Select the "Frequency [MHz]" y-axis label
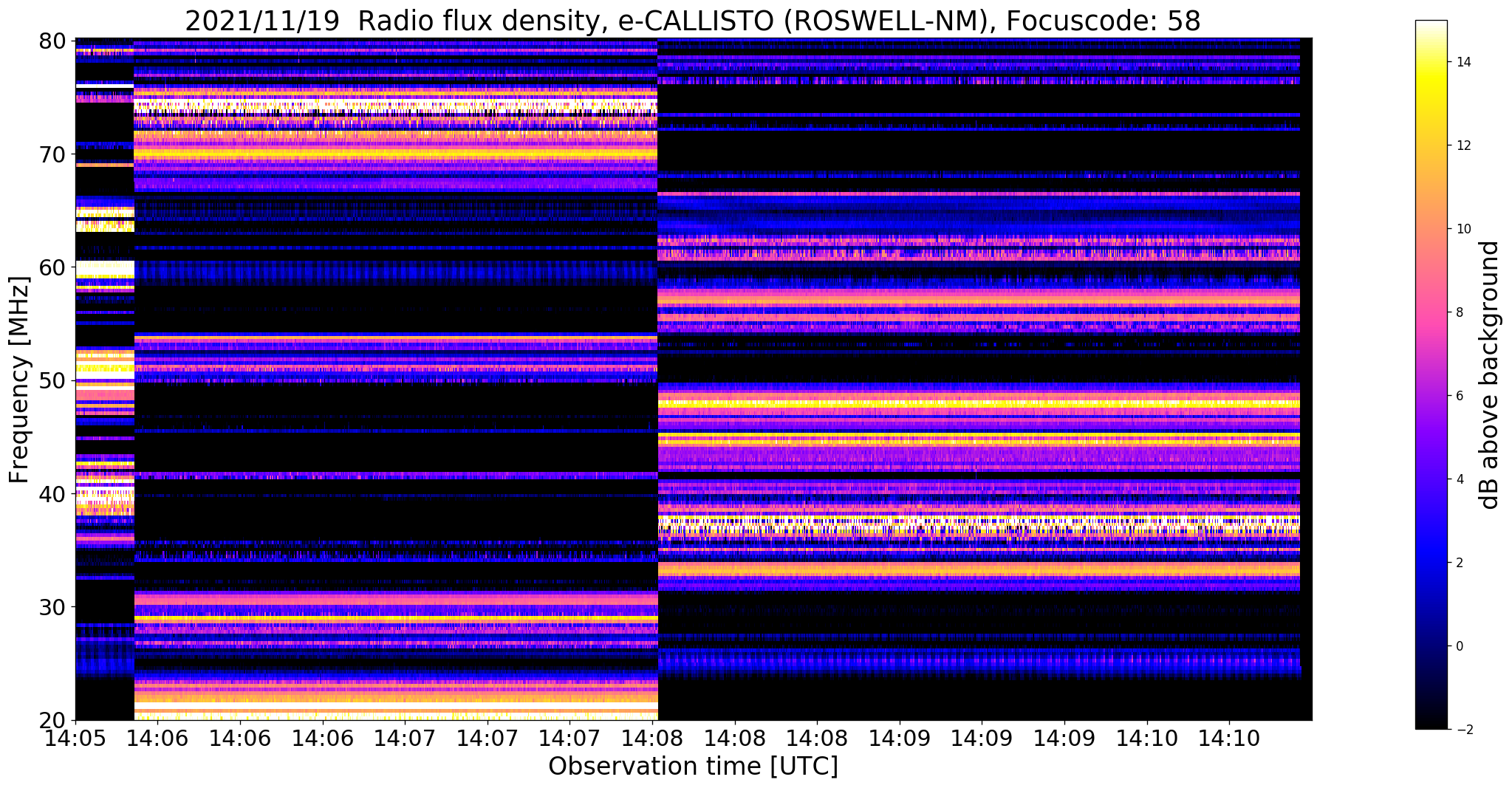 (19, 380)
